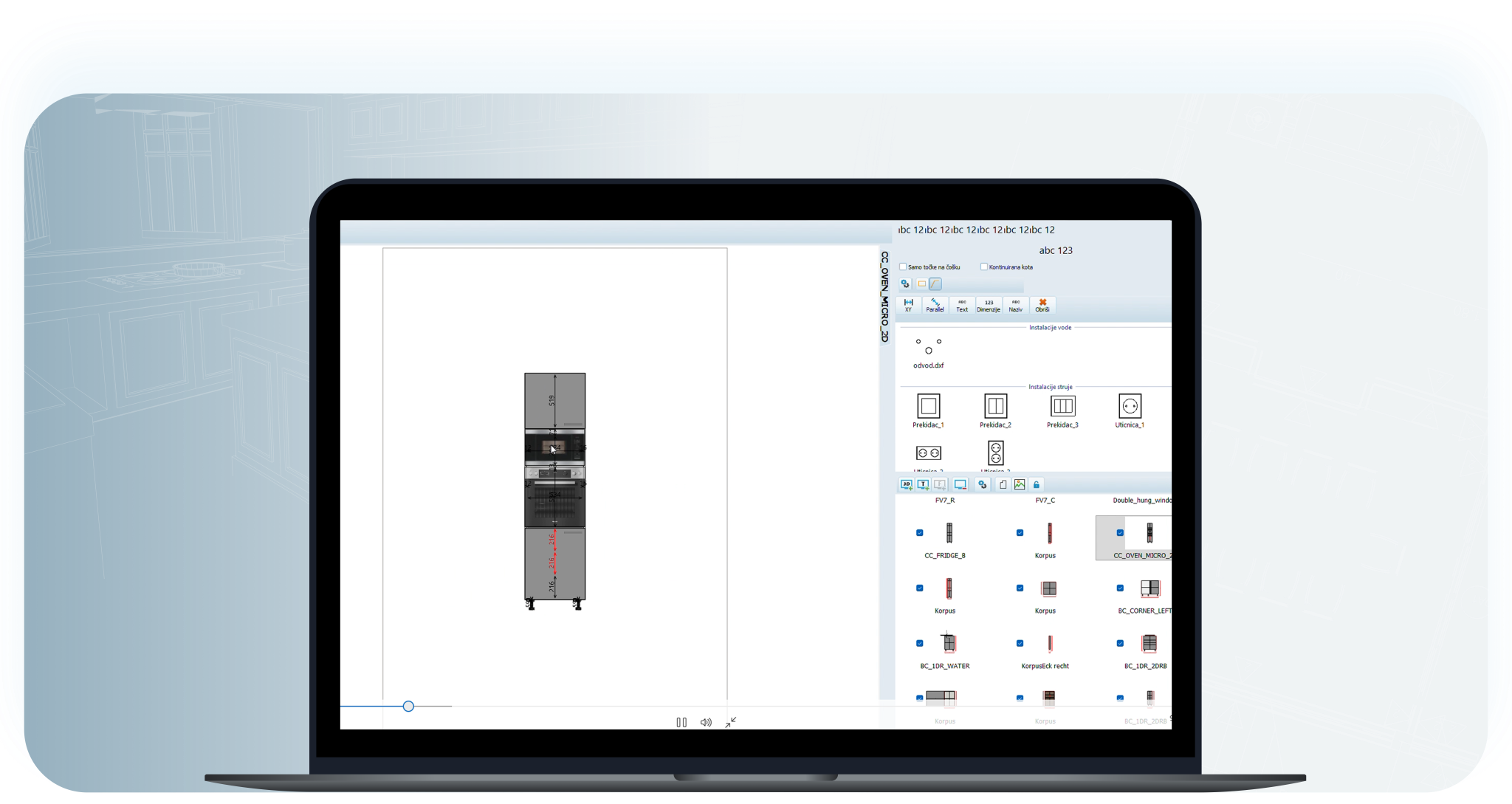Enable Samo točke na čošku checkbox
This screenshot has height=804, width=1512.
(x=903, y=267)
